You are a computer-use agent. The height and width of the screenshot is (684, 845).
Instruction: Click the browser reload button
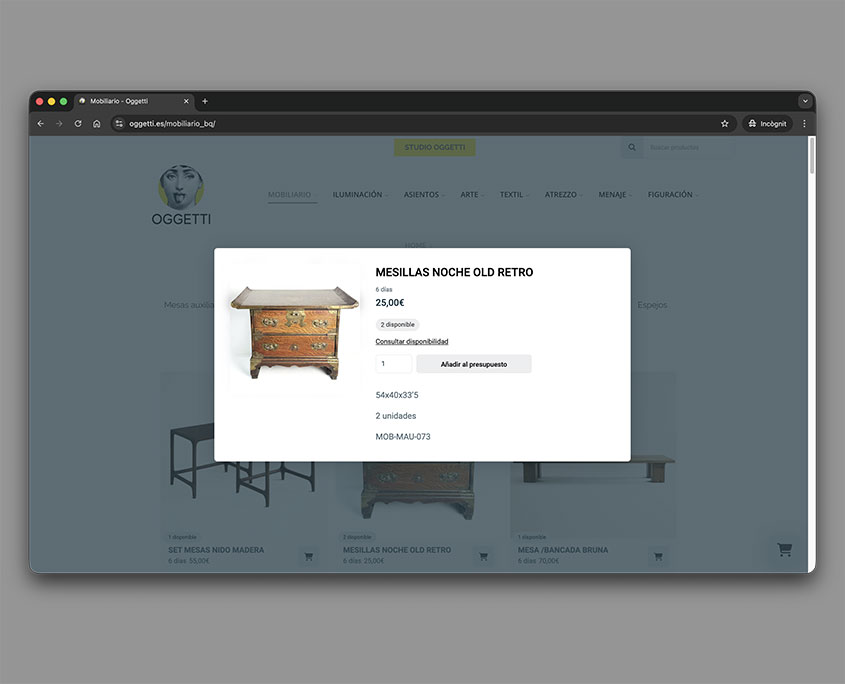[x=78, y=124]
